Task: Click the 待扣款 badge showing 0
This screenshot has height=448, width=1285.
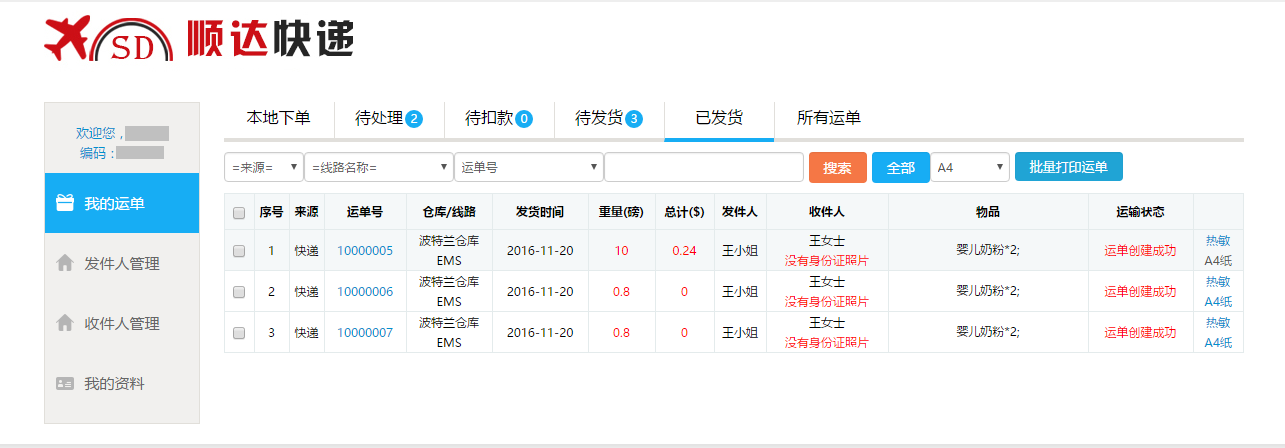Action: click(x=523, y=119)
